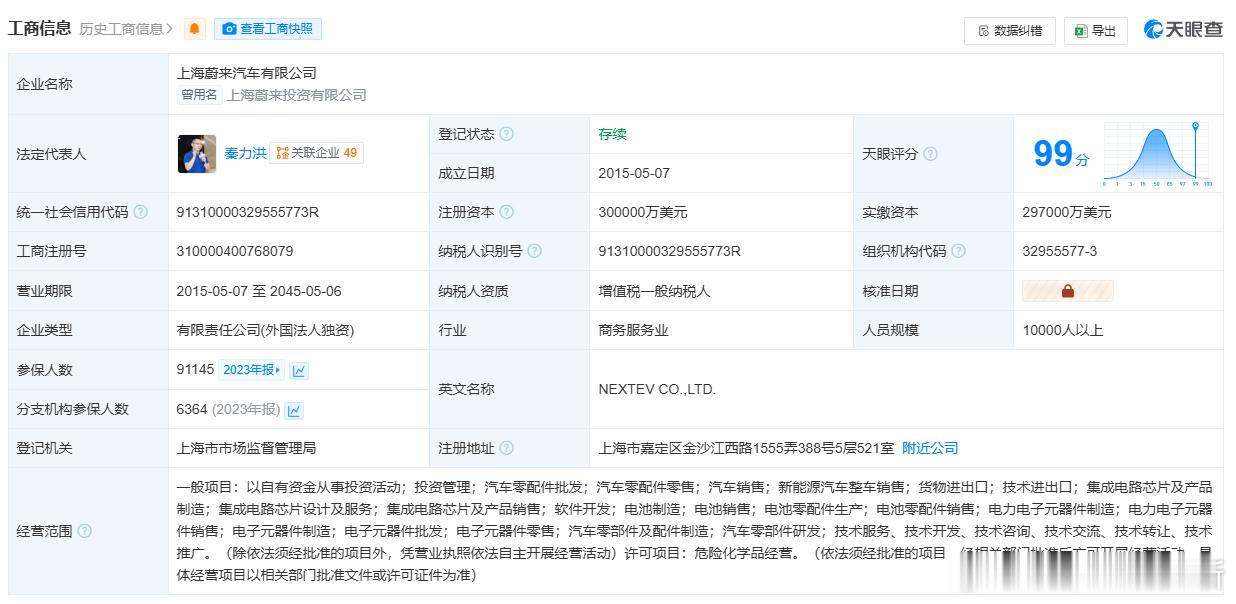The height and width of the screenshot is (604, 1236).
Task: Open 秦力洪 profile link
Action: pyautogui.click(x=245, y=153)
